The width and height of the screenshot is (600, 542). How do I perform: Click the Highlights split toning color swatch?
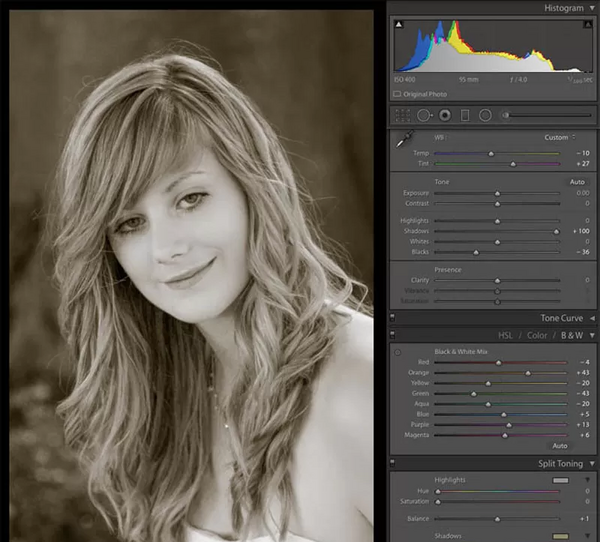click(561, 480)
